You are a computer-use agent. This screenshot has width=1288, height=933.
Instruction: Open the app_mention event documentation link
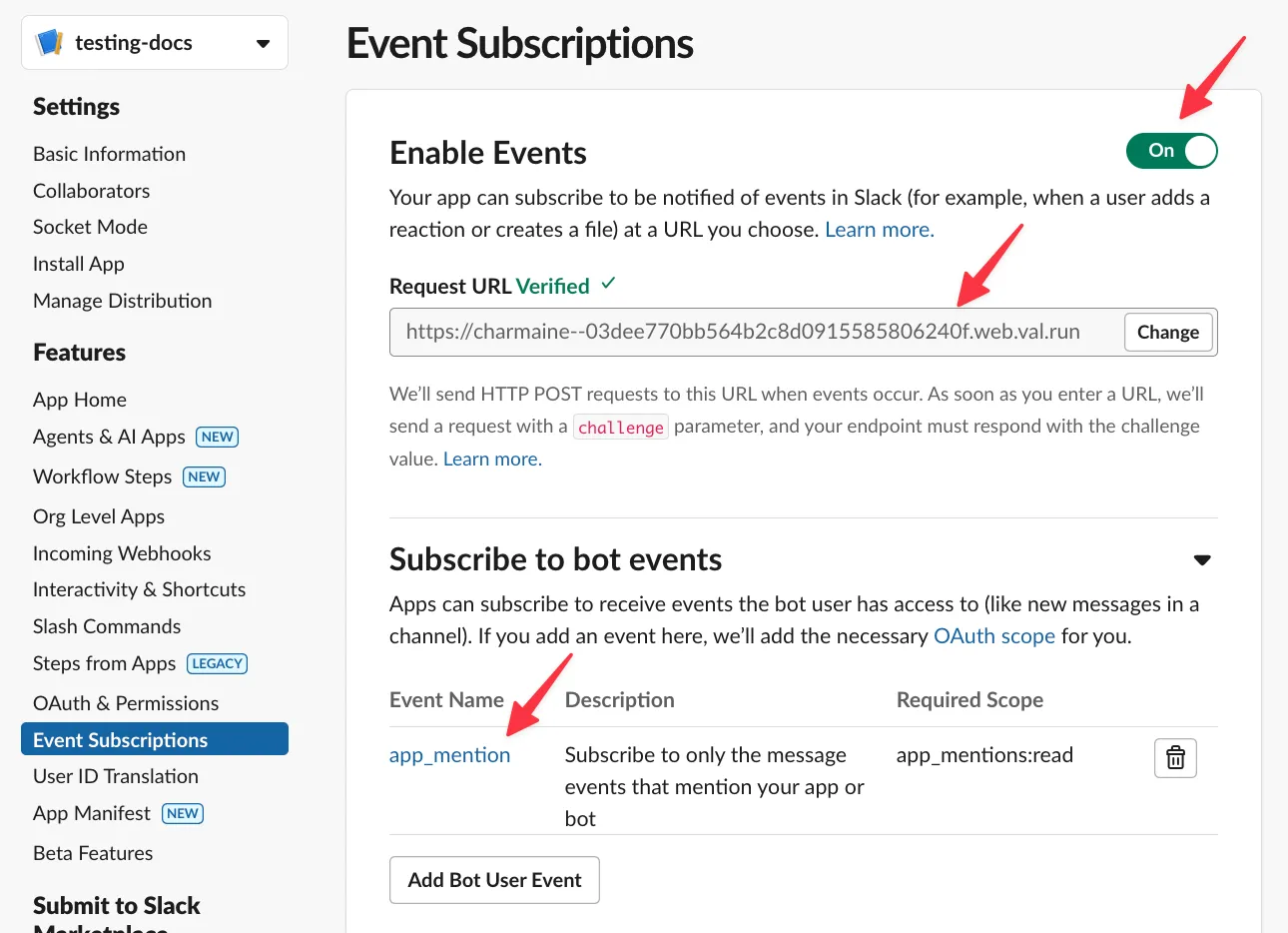449,756
